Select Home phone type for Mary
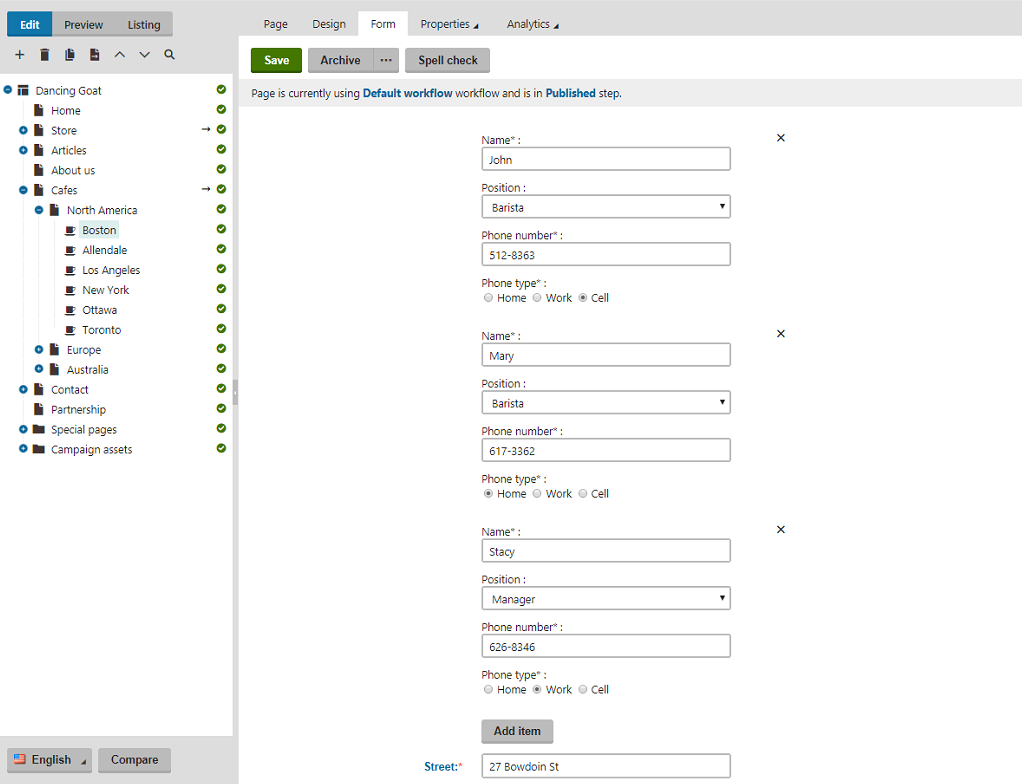Image resolution: width=1022 pixels, height=784 pixels. (488, 494)
